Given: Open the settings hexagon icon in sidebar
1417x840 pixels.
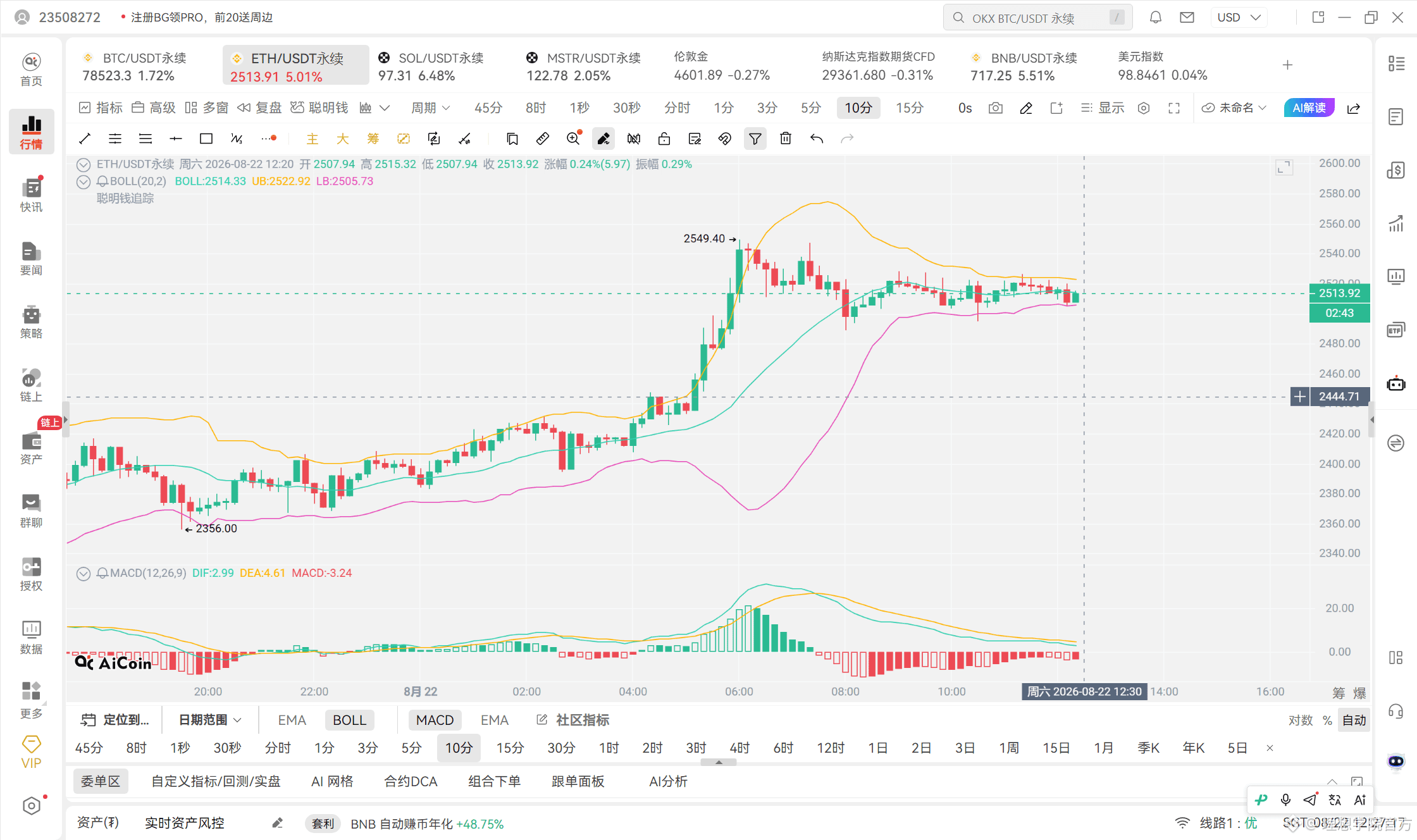Looking at the screenshot, I should (31, 806).
